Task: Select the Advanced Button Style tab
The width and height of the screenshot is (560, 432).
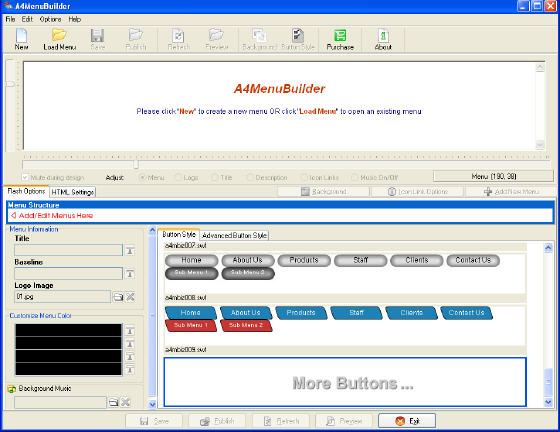Action: tap(234, 236)
